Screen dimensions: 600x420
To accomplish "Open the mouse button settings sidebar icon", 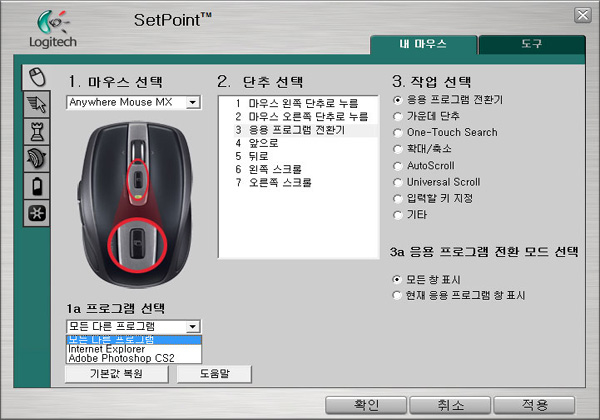I will point(37,77).
